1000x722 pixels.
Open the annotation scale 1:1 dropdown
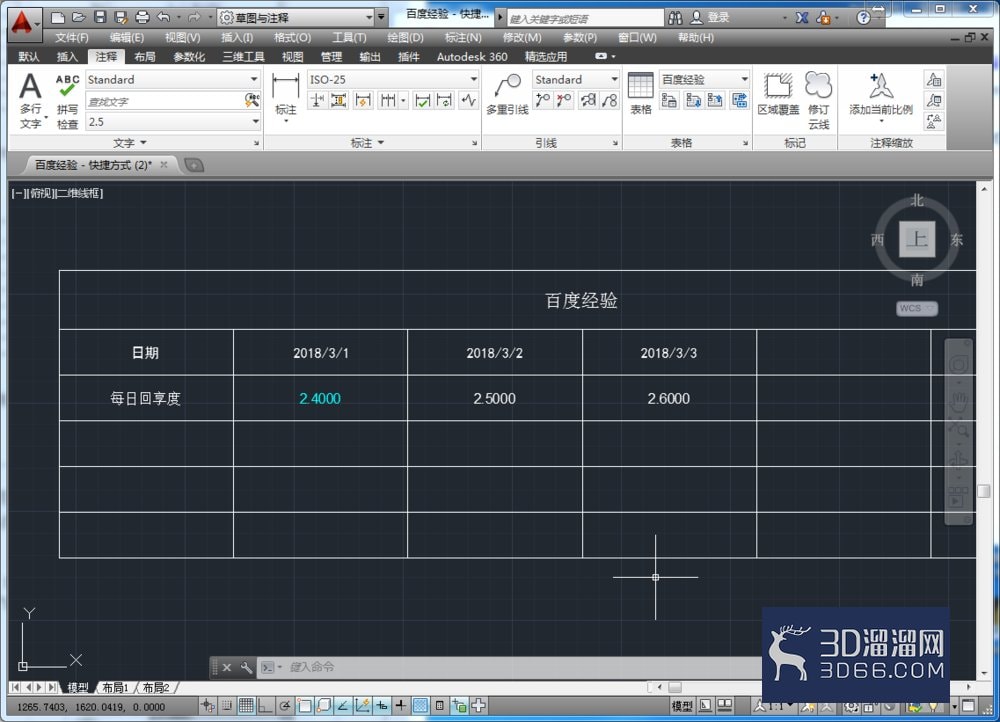pos(775,705)
